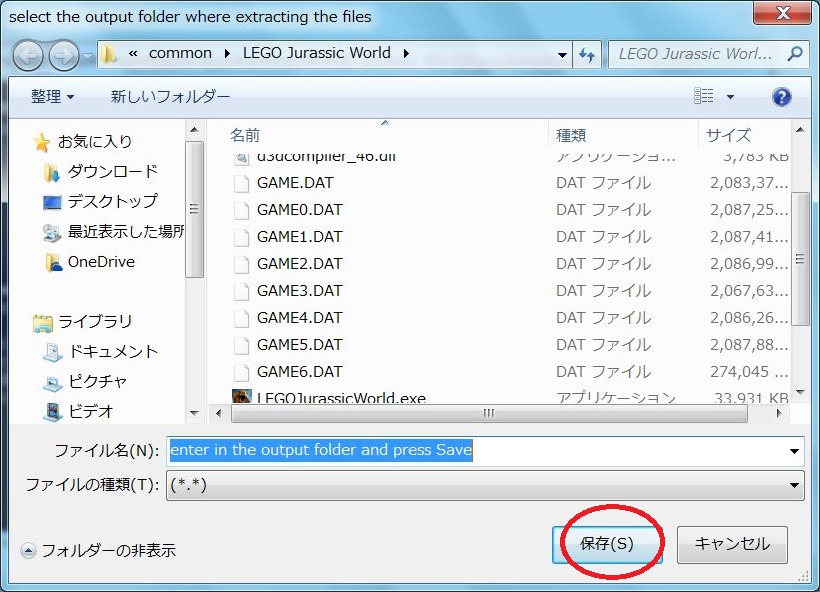Click 新しいフォルダー button
Screen dimensions: 820x592
(x=170, y=97)
